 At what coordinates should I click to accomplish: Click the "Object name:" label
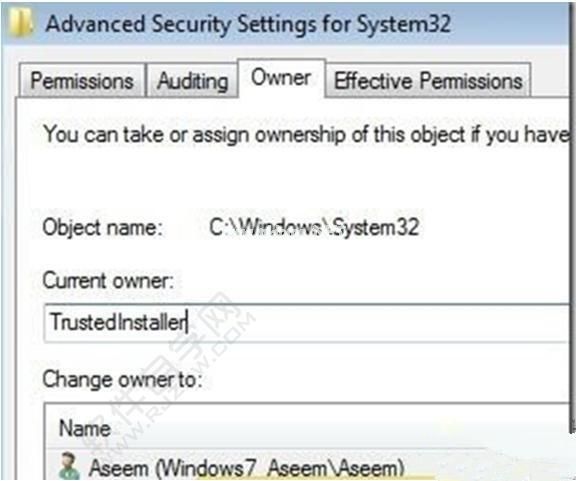[x=102, y=228]
